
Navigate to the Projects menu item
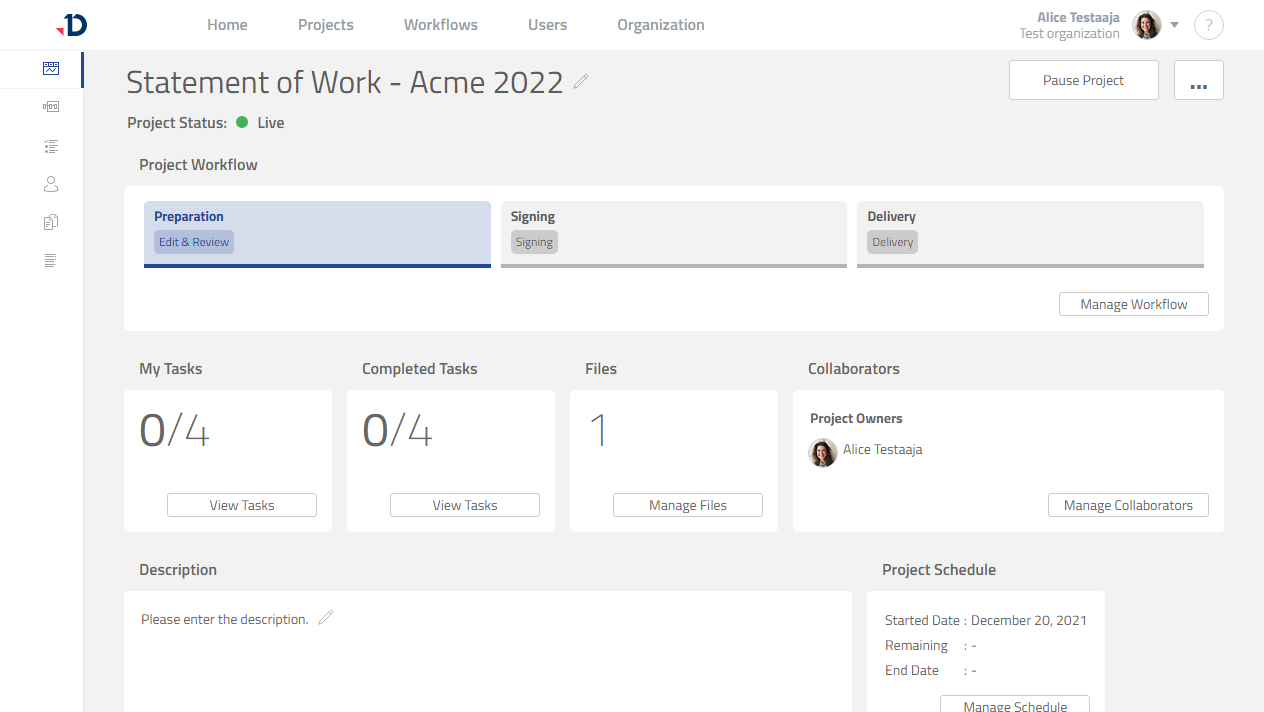click(x=325, y=24)
